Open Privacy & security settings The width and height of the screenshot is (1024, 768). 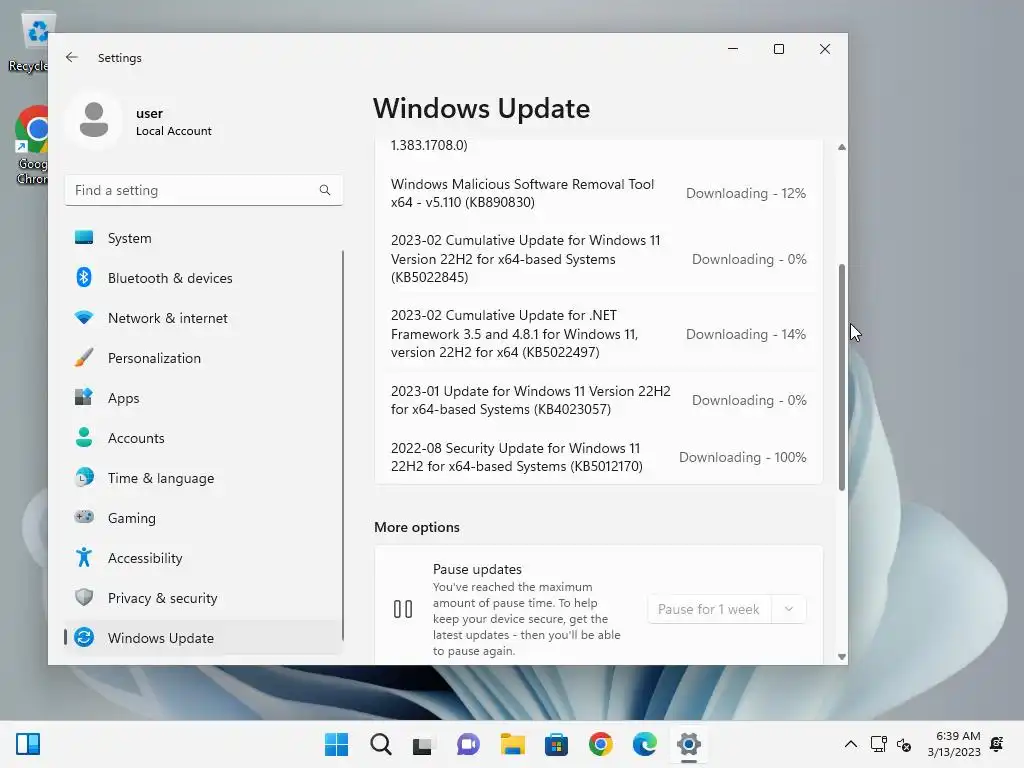(x=204, y=597)
